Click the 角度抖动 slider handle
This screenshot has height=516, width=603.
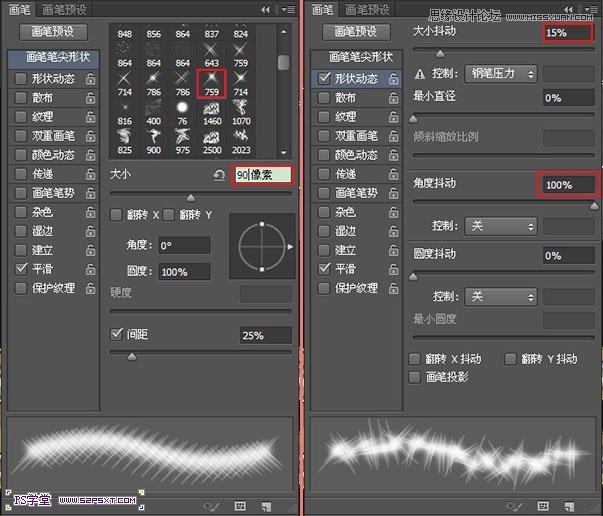point(594,206)
